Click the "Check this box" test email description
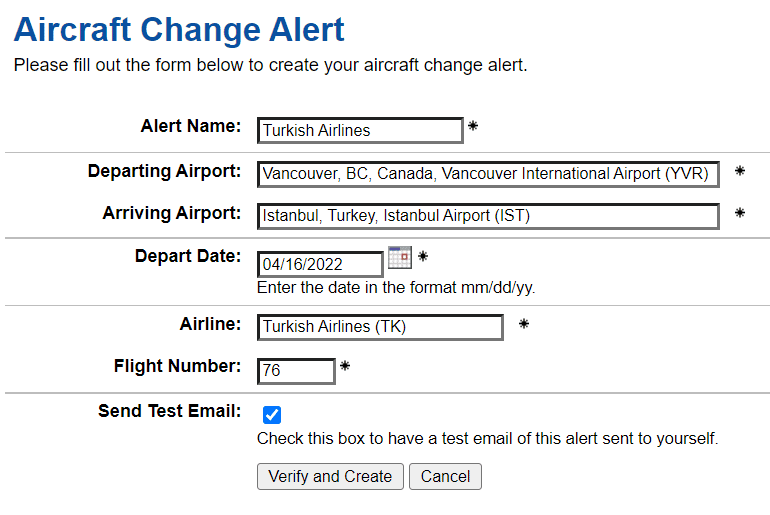 click(487, 438)
